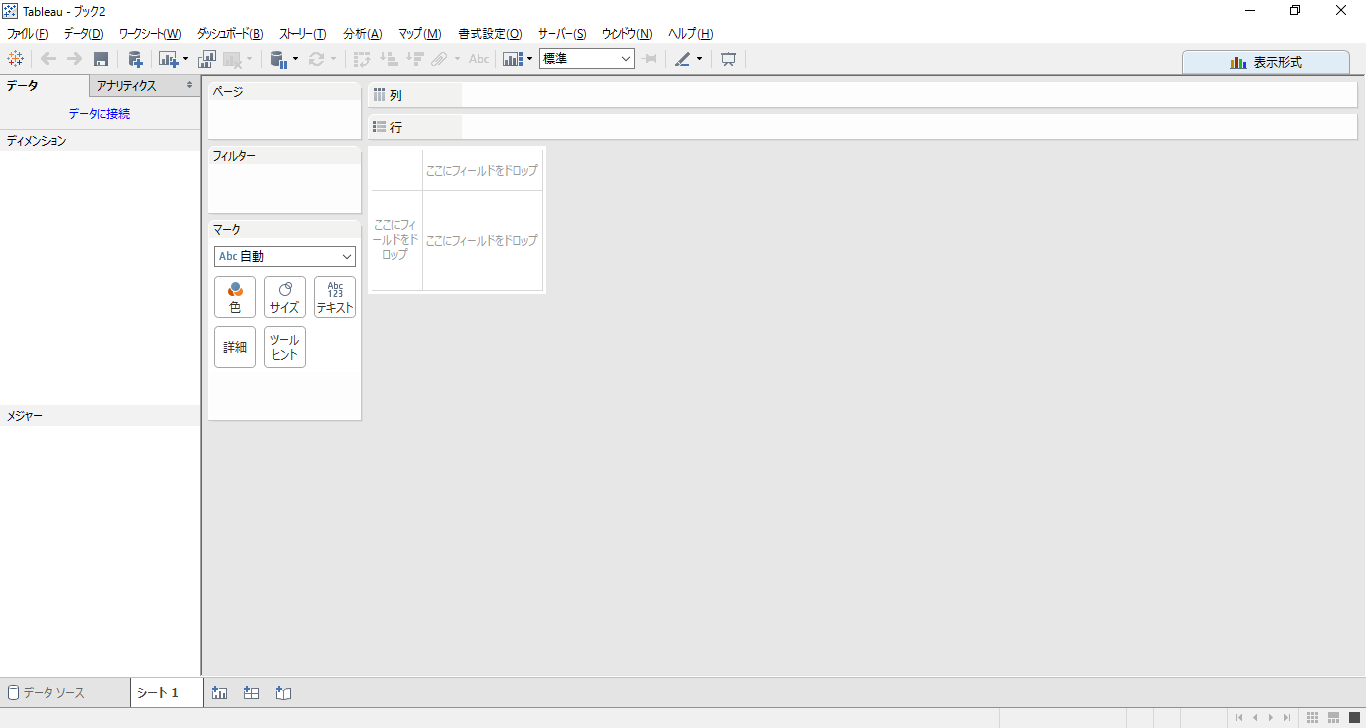The height and width of the screenshot is (728, 1366).
Task: Duplicate the sheet using the toolbar icon
Action: click(207, 59)
